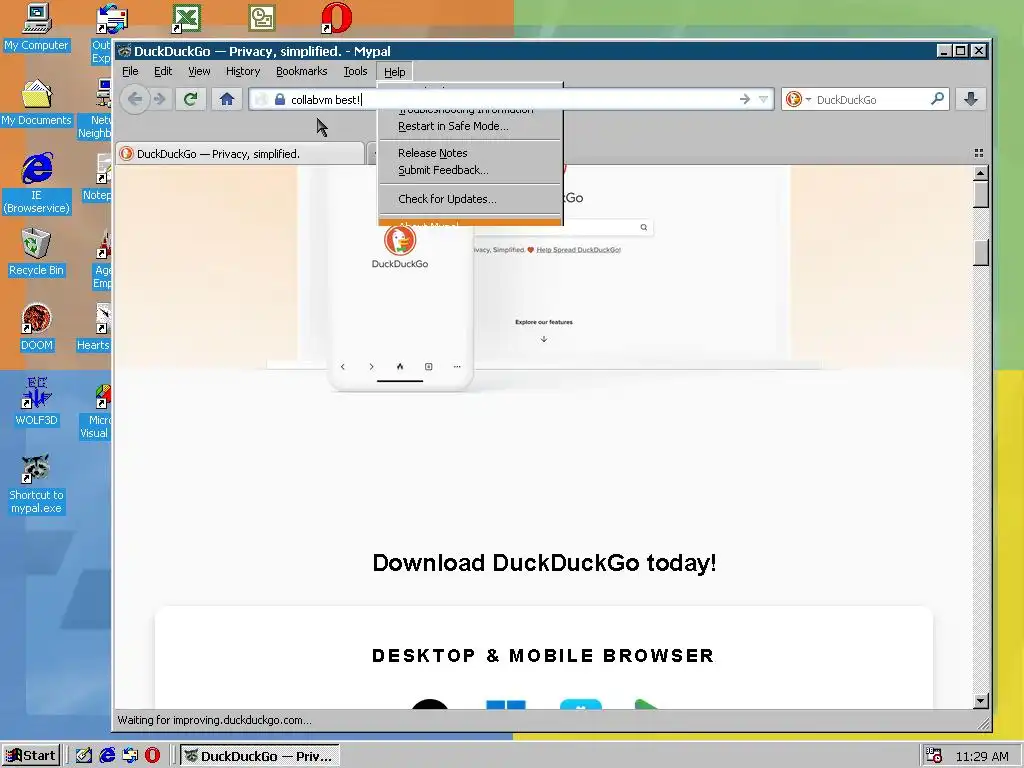Open the History menu
This screenshot has width=1024, height=768.
[243, 71]
